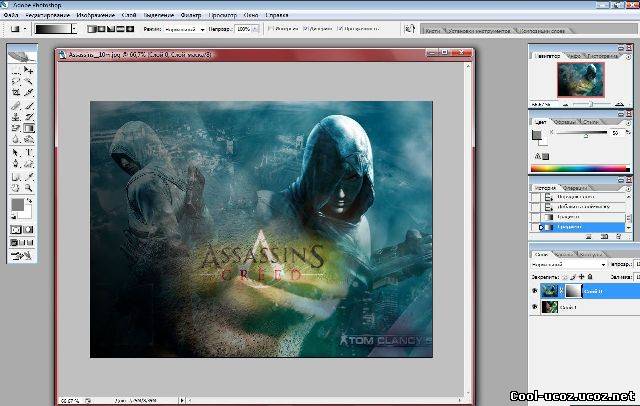Select the Rectangular Marquee tool

click(x=16, y=71)
